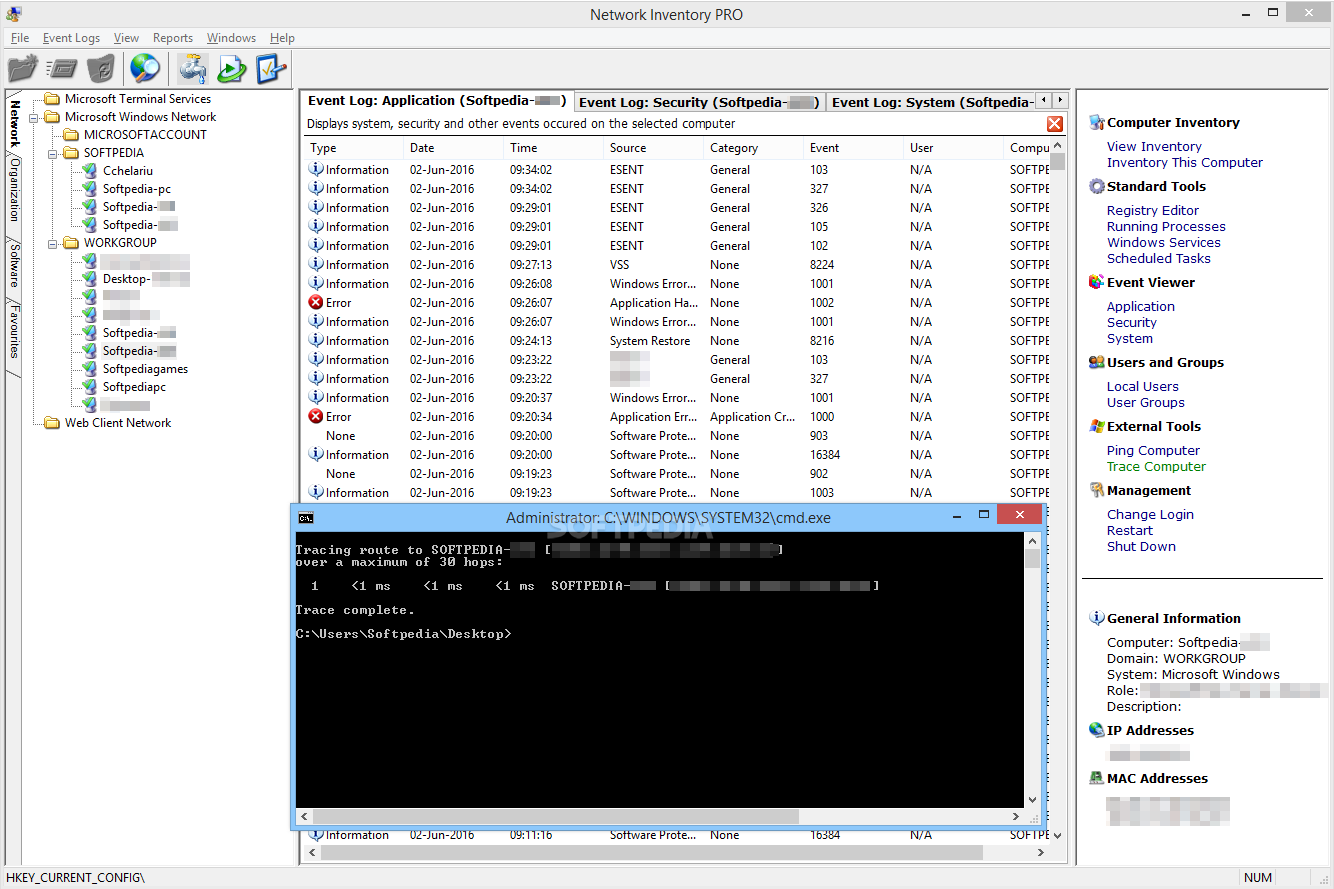Open the File menu

20,38
